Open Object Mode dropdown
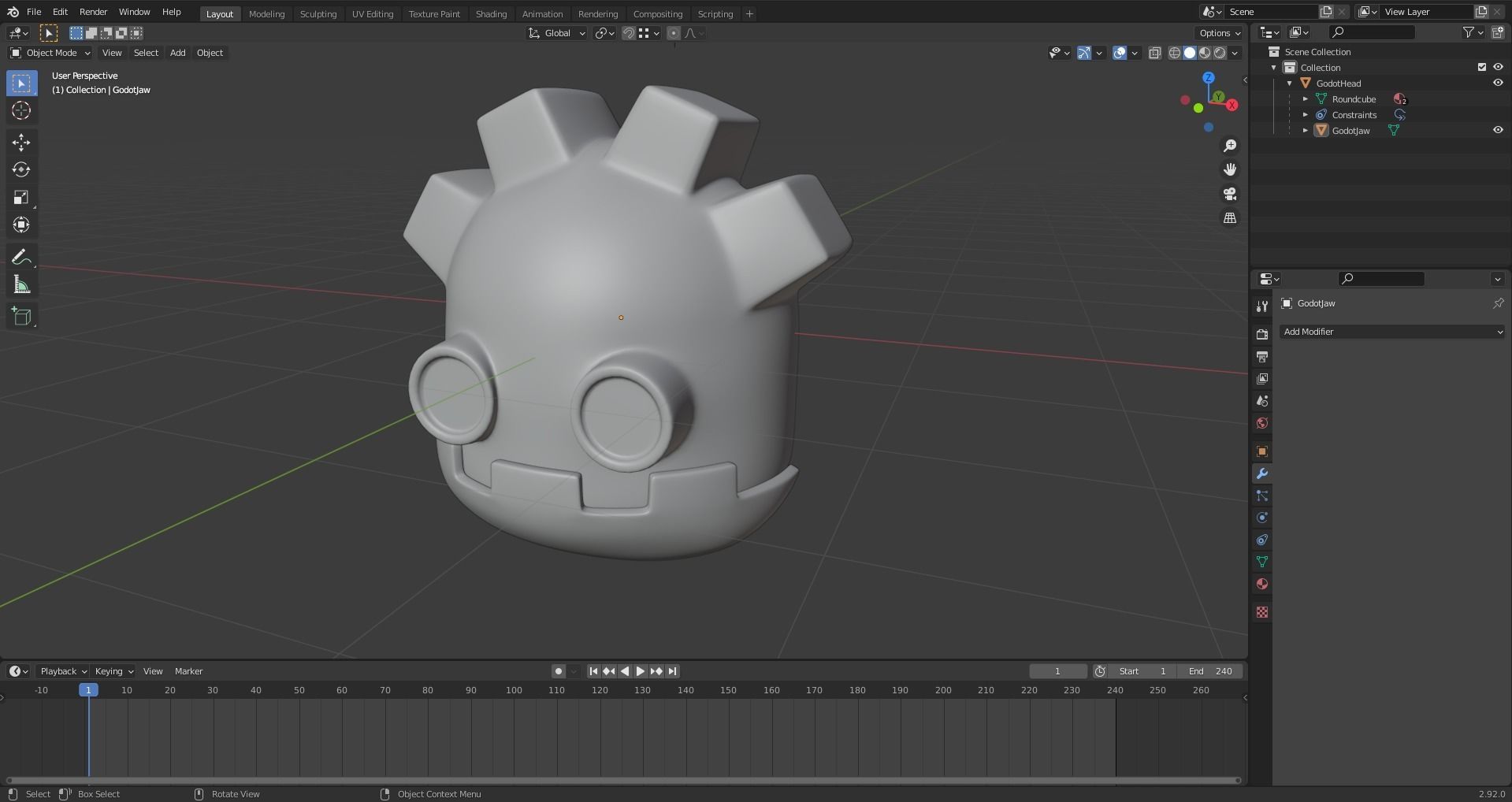The width and height of the screenshot is (1512, 802). (50, 53)
